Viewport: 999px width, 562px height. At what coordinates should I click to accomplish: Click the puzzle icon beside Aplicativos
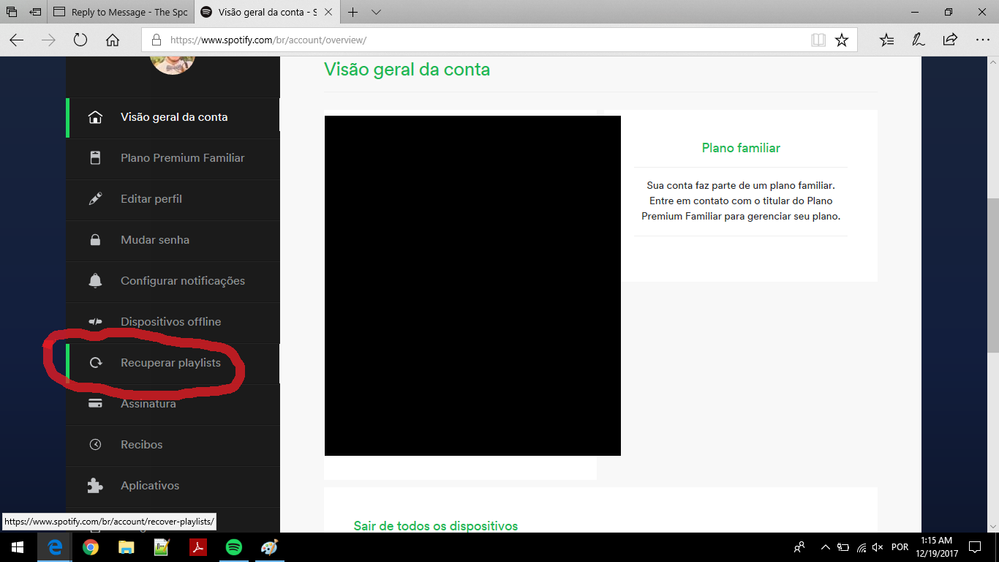(95, 486)
